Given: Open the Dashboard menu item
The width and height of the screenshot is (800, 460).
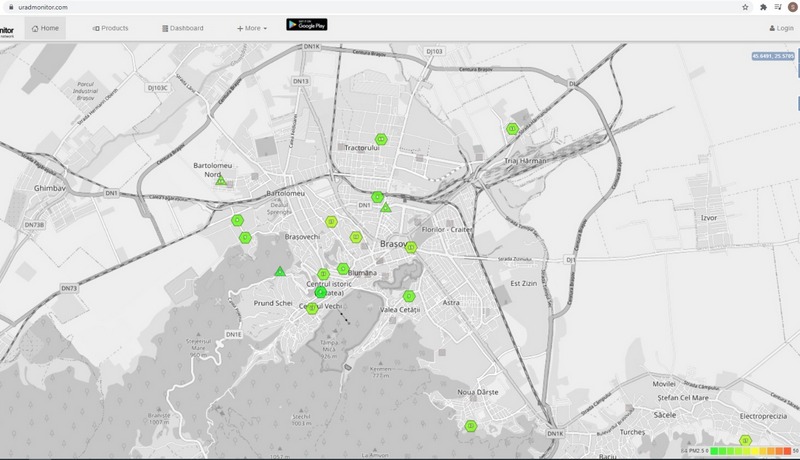Looking at the screenshot, I should tap(182, 28).
